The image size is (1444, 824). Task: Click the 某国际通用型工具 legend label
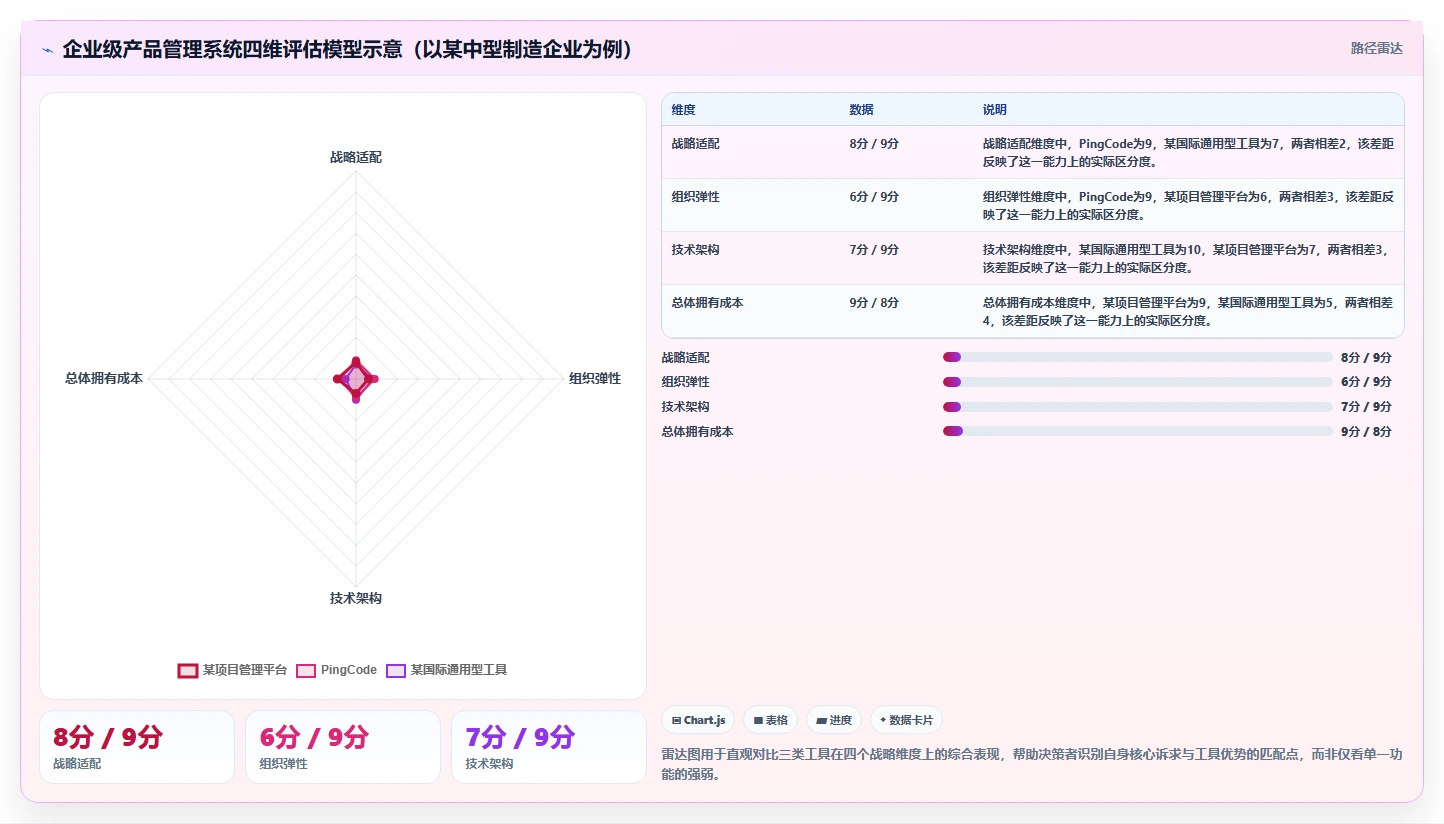tap(459, 670)
